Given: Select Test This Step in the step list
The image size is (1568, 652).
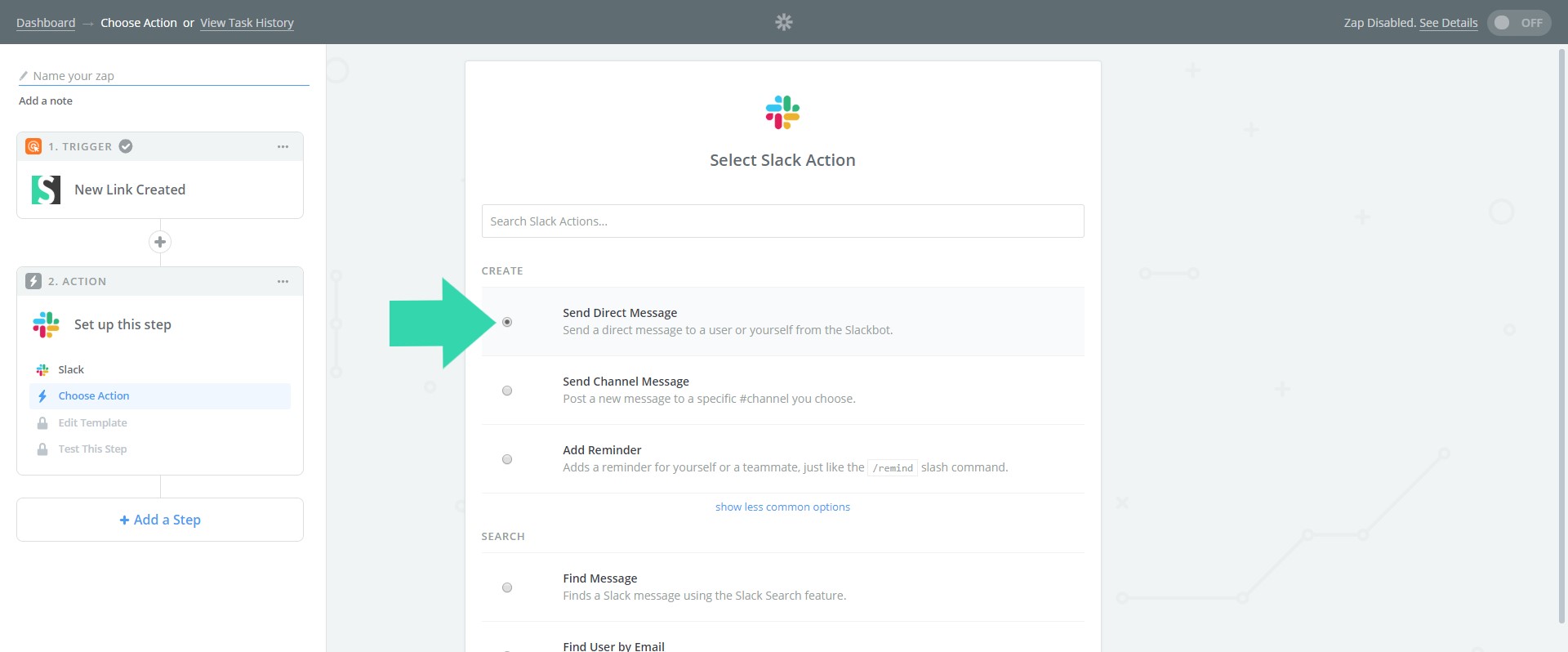Looking at the screenshot, I should point(160,449).
